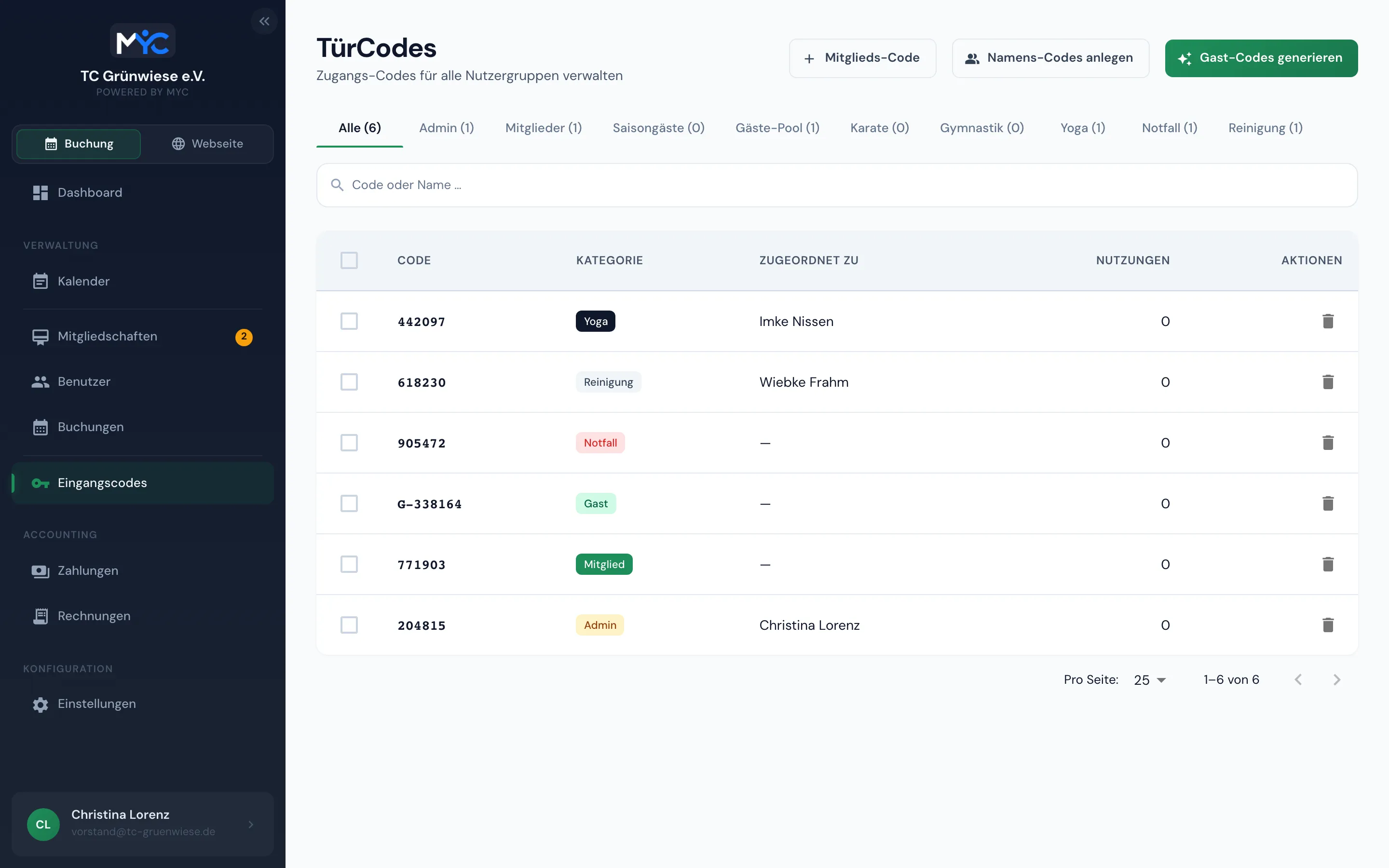Click trash icon for Notfall code 905472
Image resolution: width=1389 pixels, height=868 pixels.
pyautogui.click(x=1328, y=443)
